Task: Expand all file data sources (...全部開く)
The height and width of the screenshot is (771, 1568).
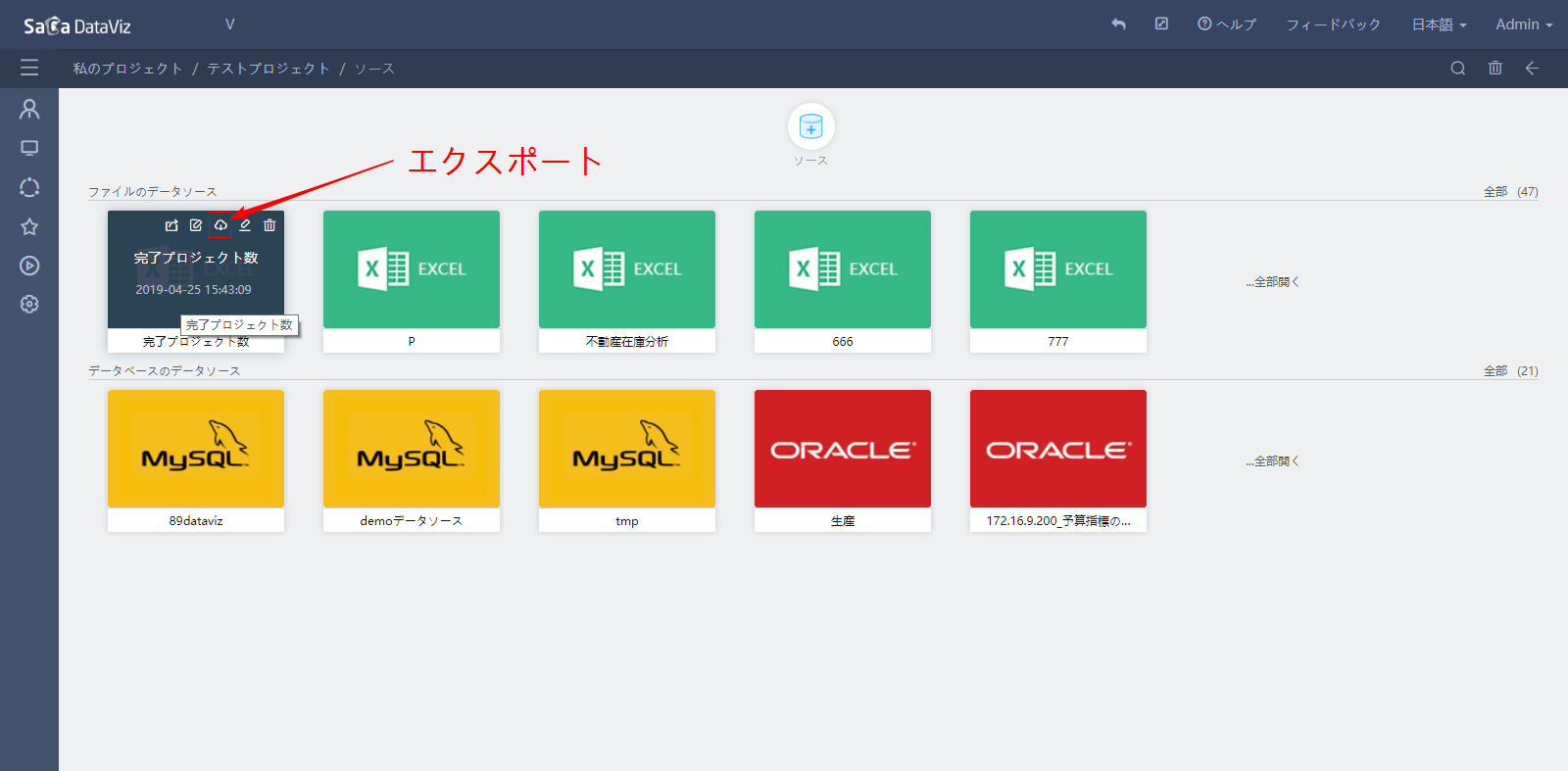Action: (1272, 282)
